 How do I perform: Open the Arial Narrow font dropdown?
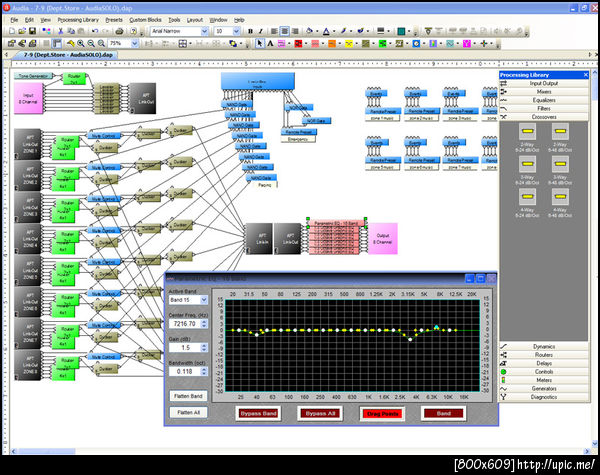coord(204,31)
